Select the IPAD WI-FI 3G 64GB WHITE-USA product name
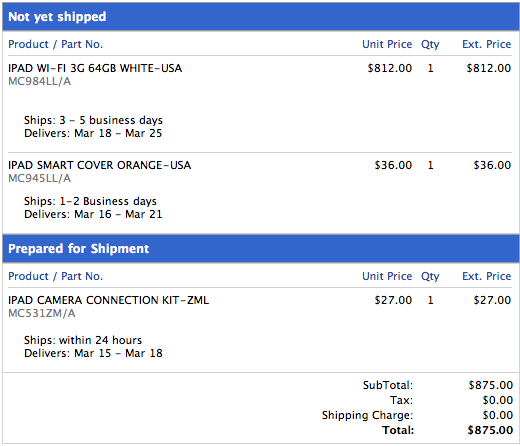This screenshot has height=446, width=520. click(95, 68)
